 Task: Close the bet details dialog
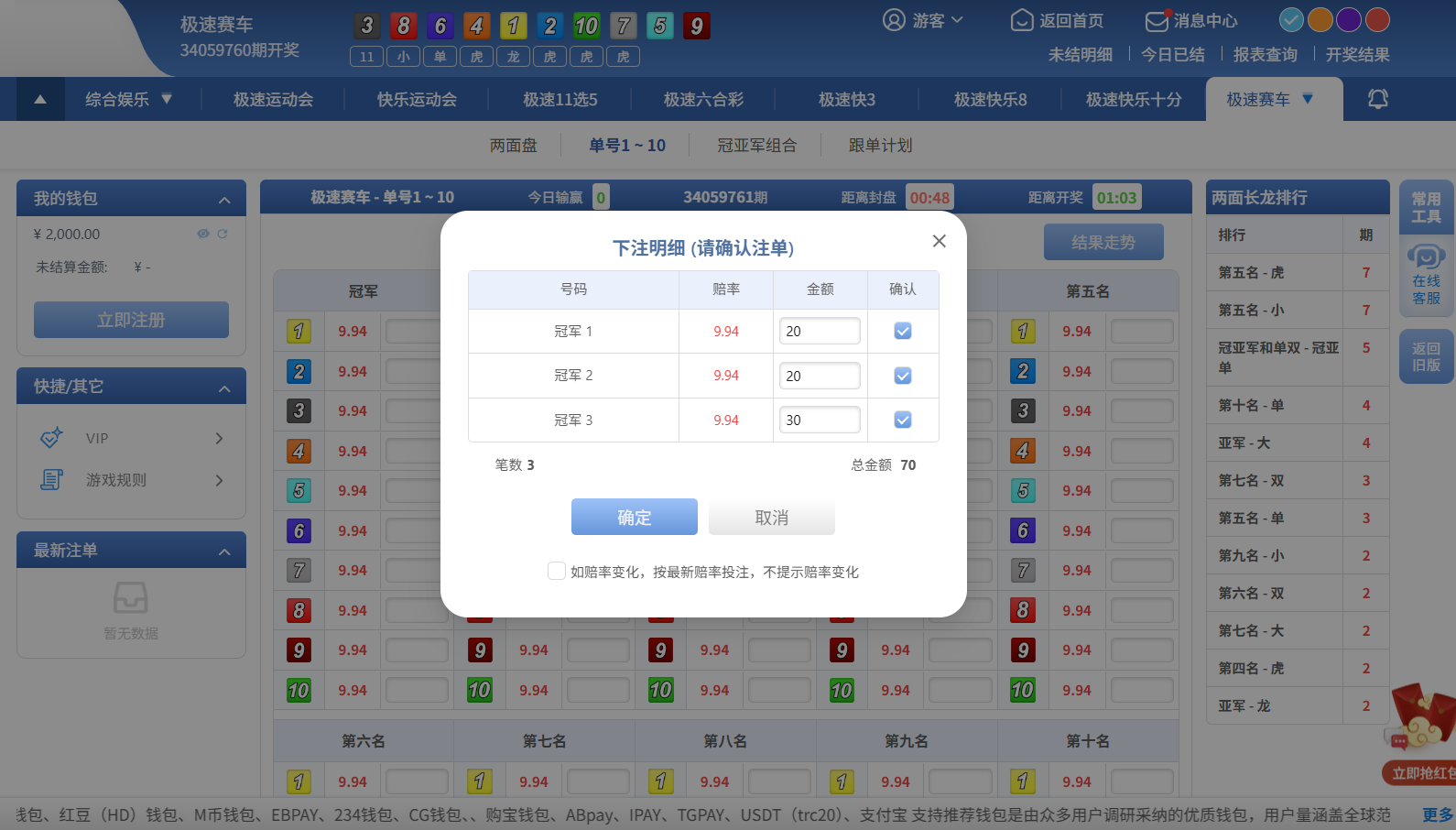tap(939, 241)
